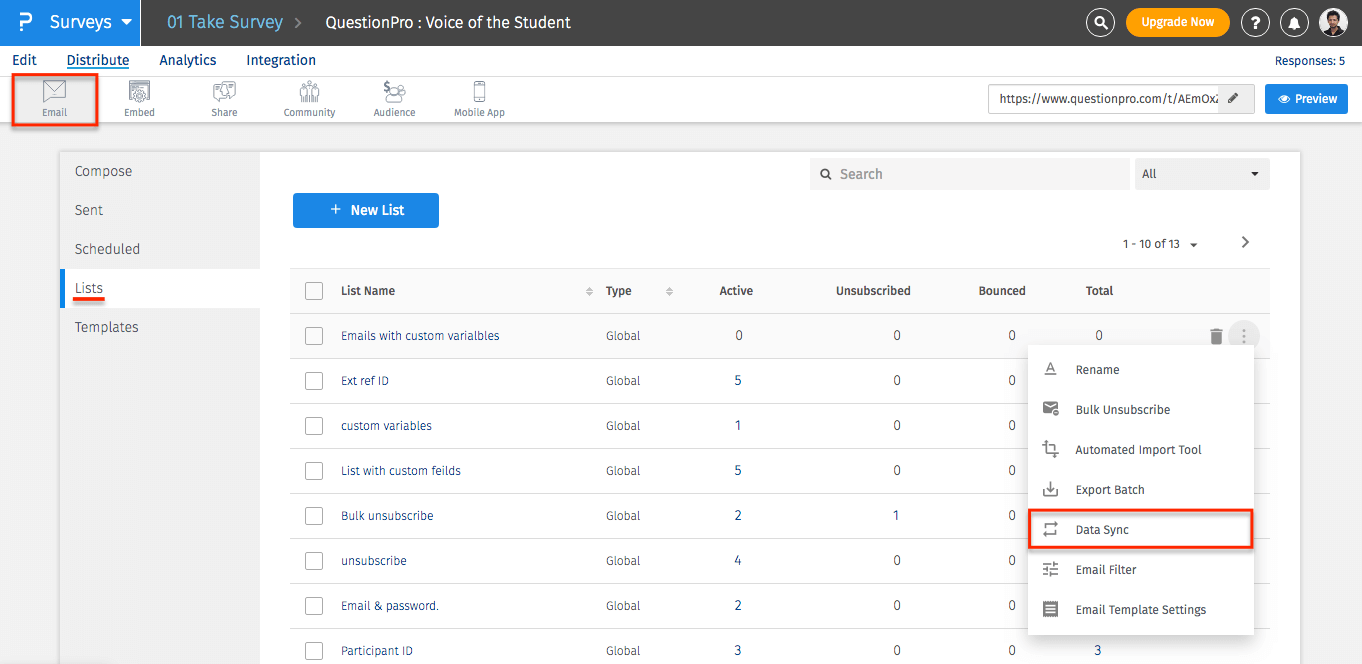Click the New List button
The image size is (1362, 664).
[366, 210]
